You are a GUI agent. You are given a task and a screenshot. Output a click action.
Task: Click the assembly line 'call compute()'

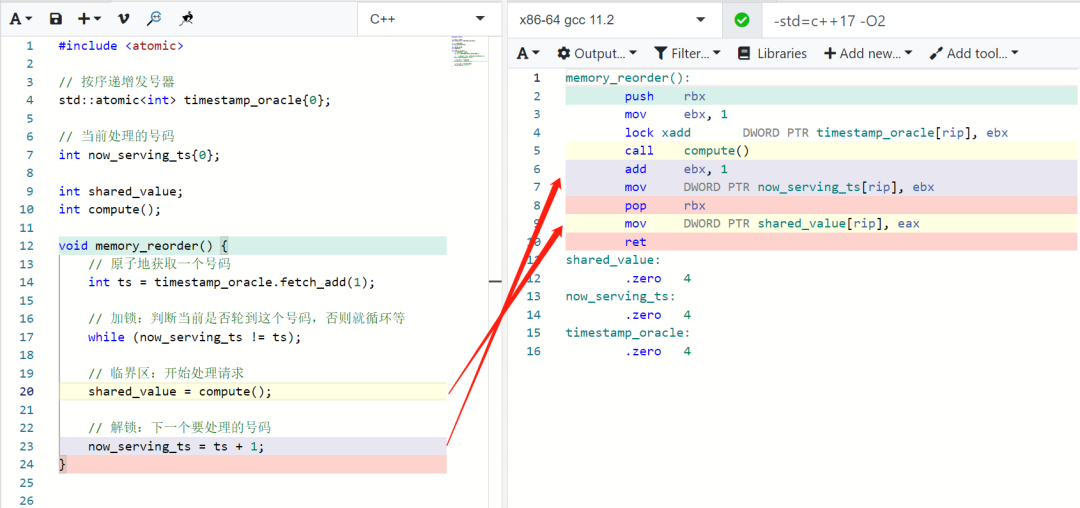[687, 151]
